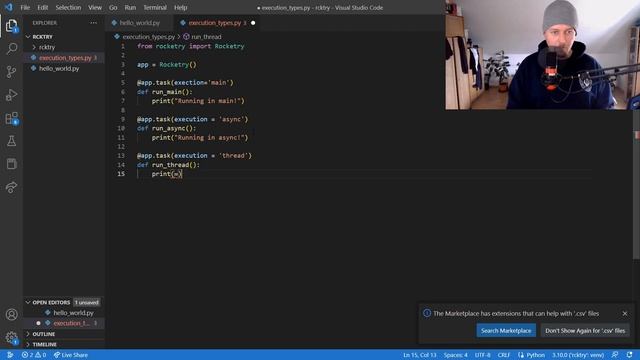Open the Selection menu
The image size is (640, 360).
(68, 7)
